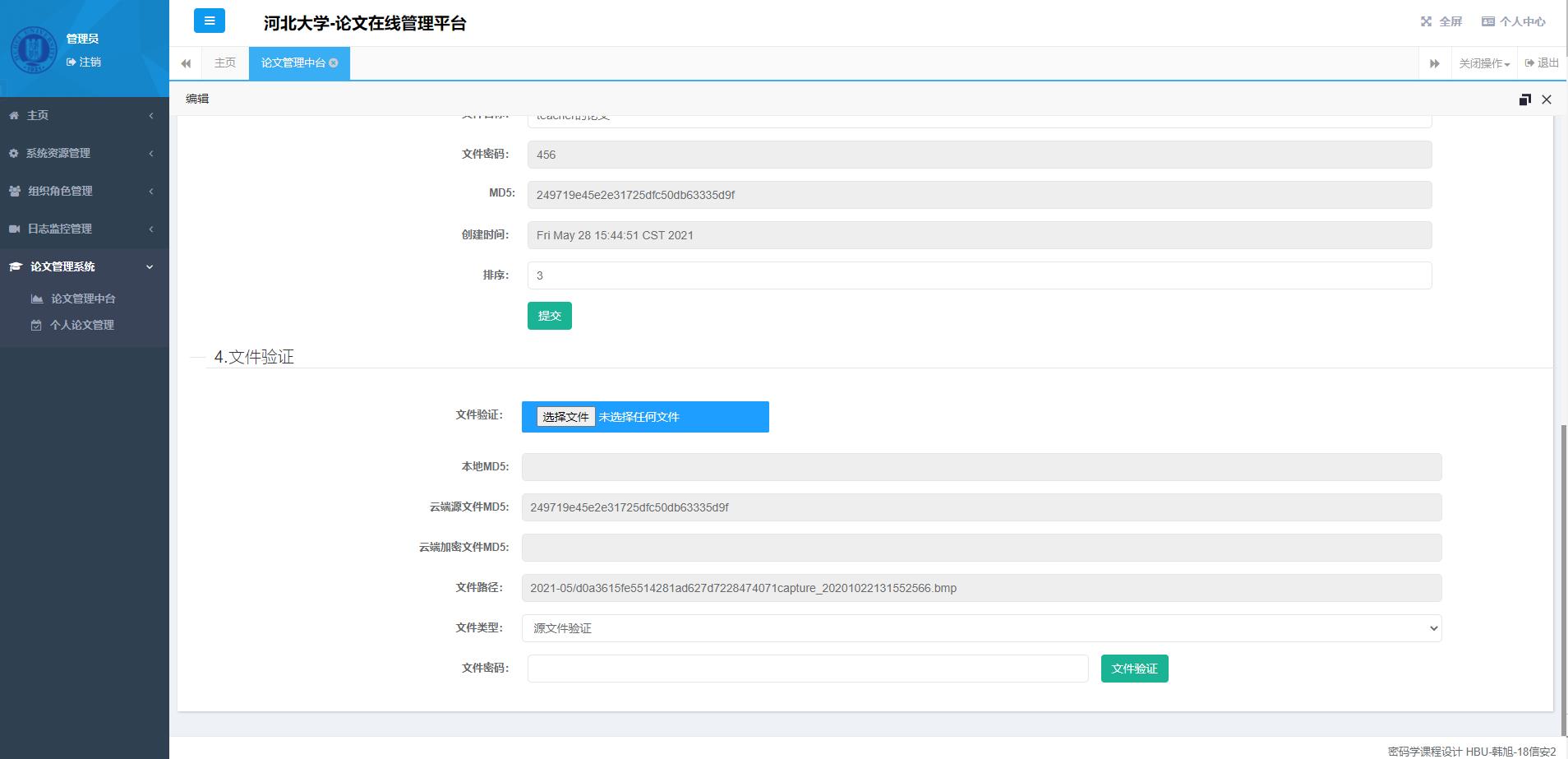
Task: Open the 主页 home sidebar menu
Action: (85, 115)
